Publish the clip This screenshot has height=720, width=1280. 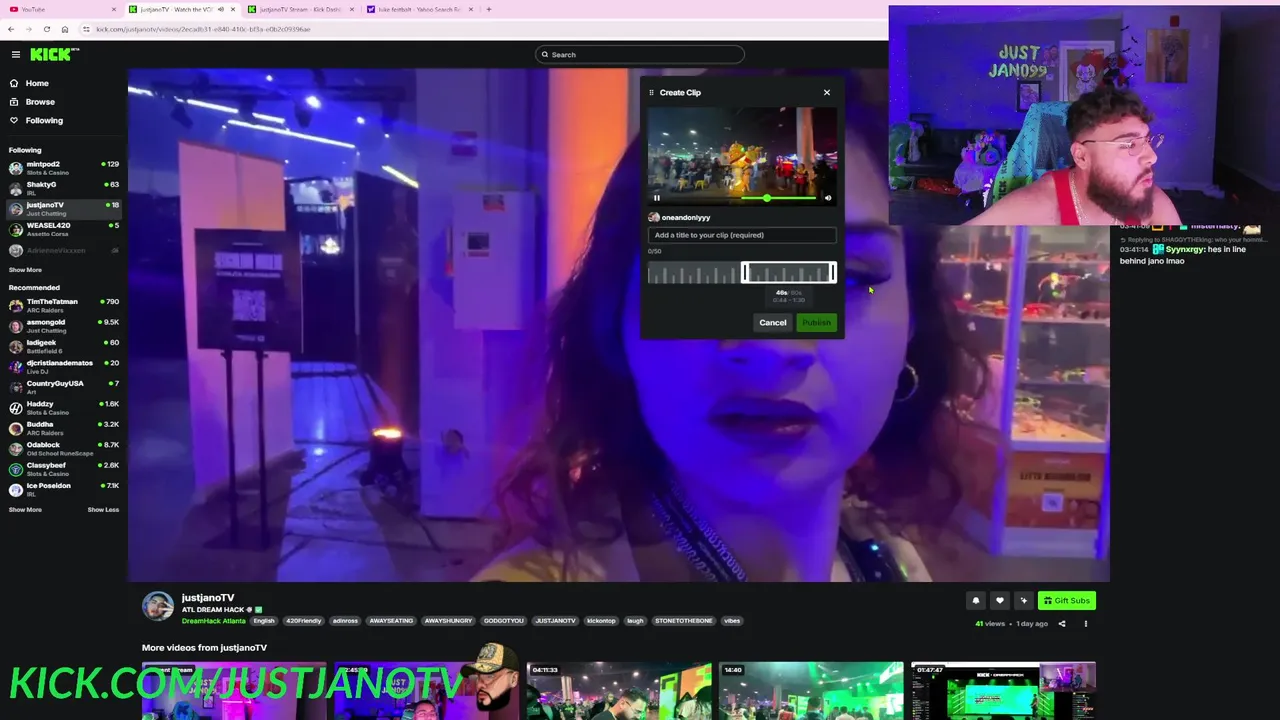click(816, 322)
